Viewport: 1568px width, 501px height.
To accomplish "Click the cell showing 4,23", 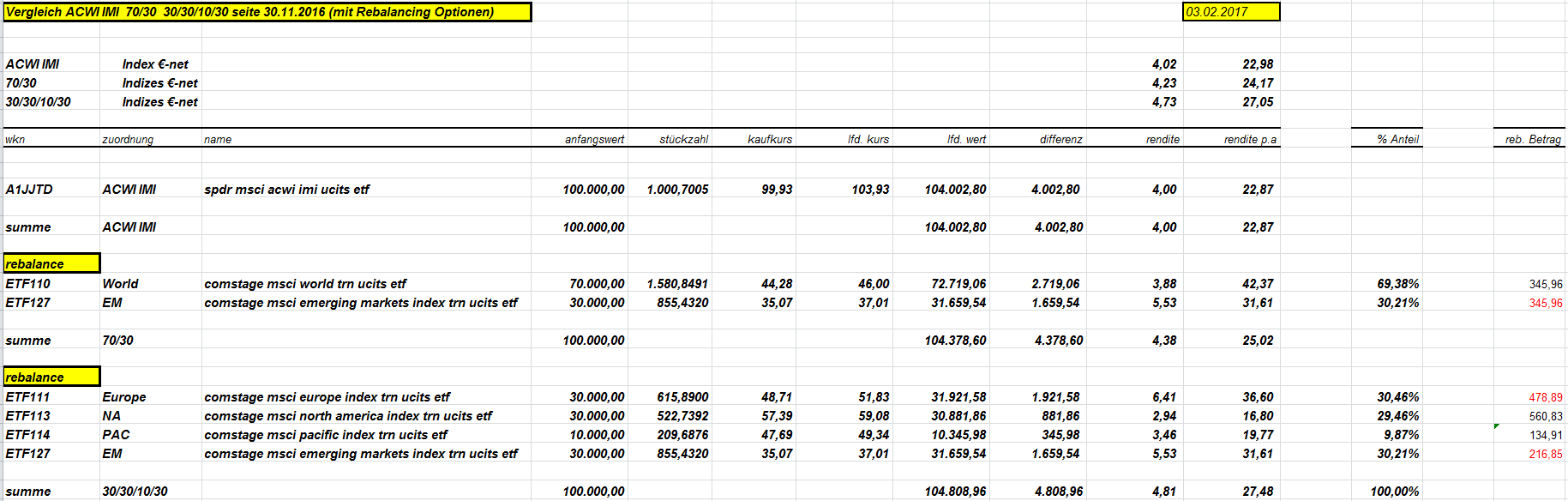I will (1164, 83).
